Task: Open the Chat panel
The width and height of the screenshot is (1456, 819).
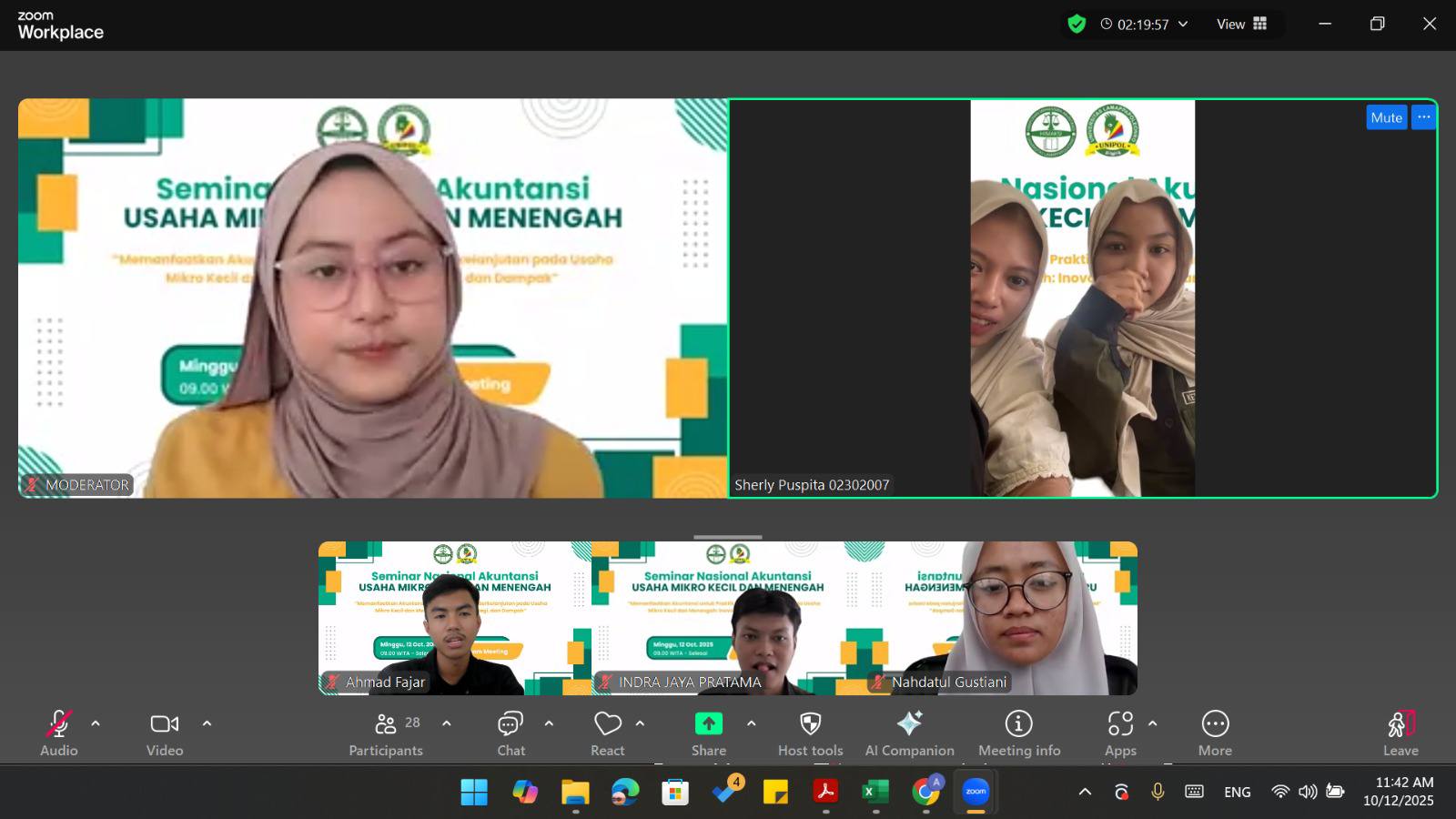Action: click(511, 725)
